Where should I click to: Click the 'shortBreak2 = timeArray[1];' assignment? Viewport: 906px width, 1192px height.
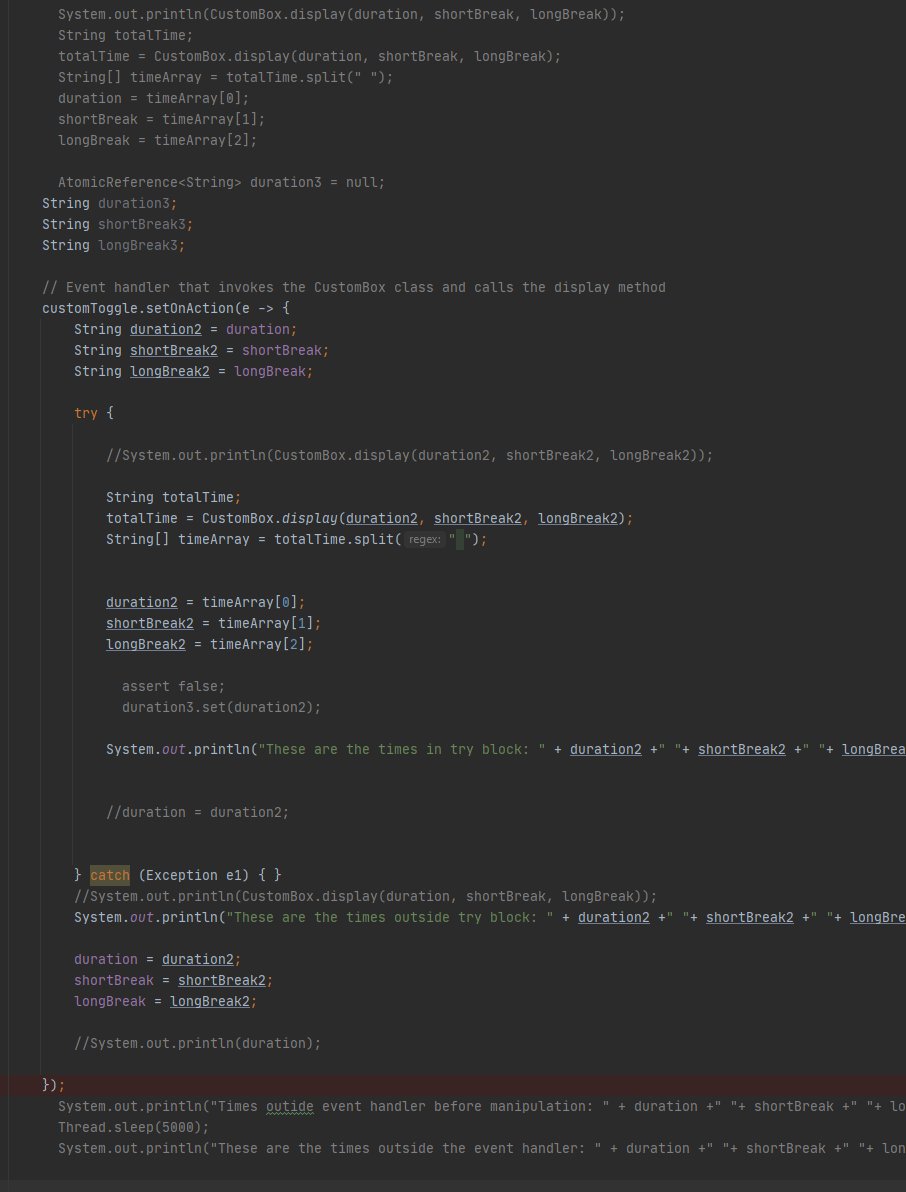pyautogui.click(x=214, y=623)
